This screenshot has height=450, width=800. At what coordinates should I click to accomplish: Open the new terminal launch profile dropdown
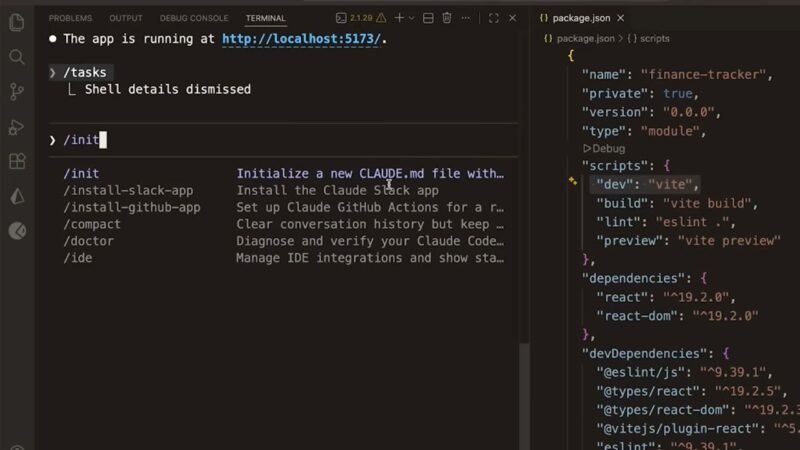(x=411, y=18)
